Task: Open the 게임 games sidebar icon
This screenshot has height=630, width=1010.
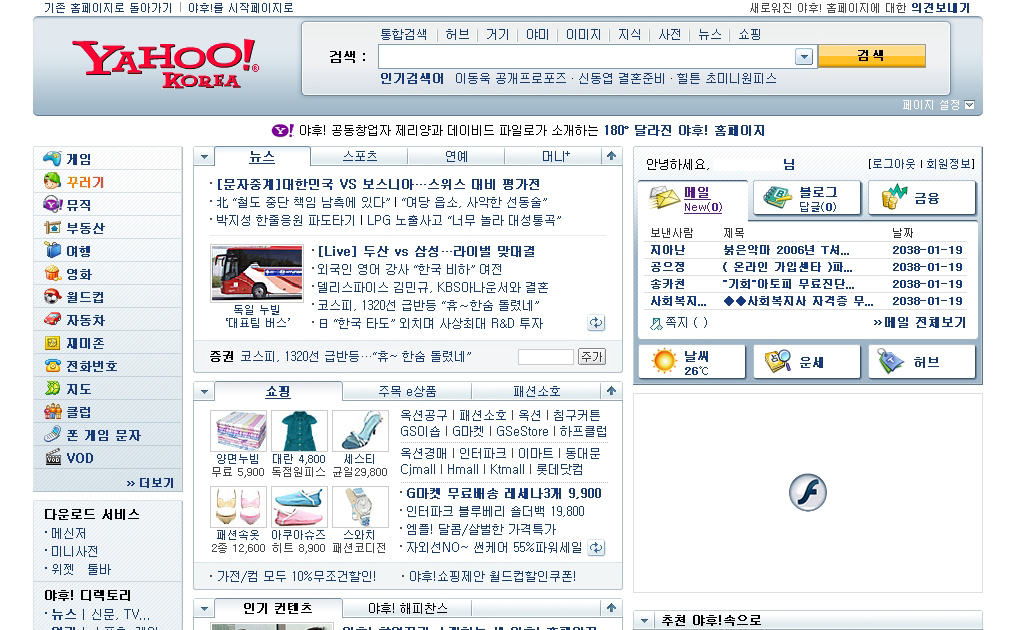Action: (52, 158)
